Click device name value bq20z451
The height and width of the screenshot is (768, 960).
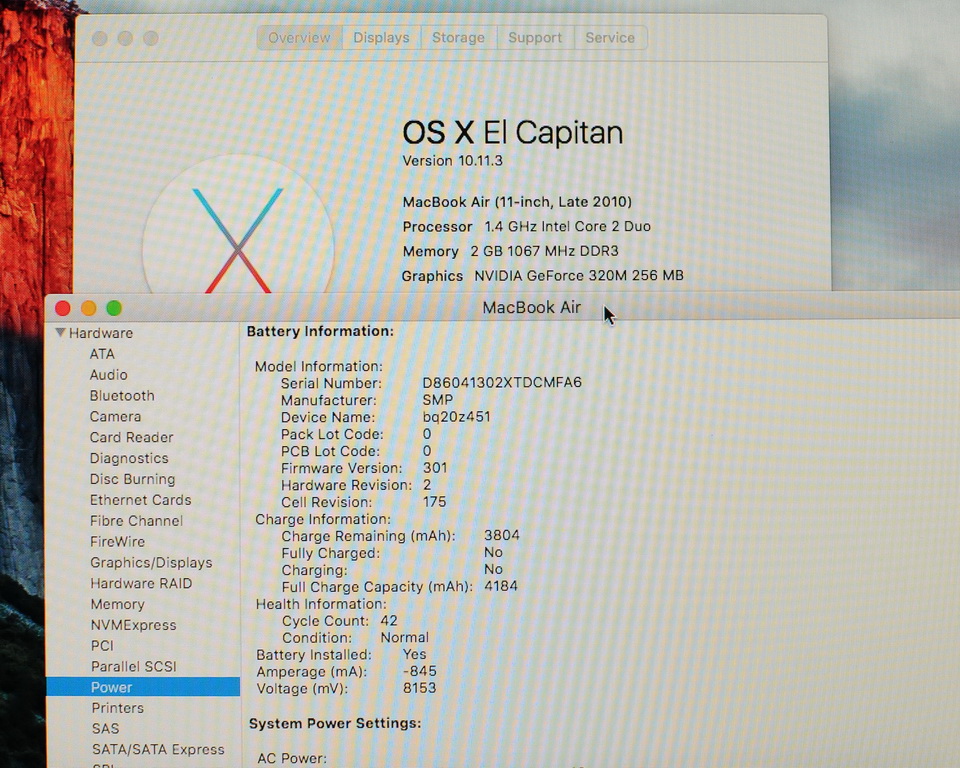tap(457, 417)
